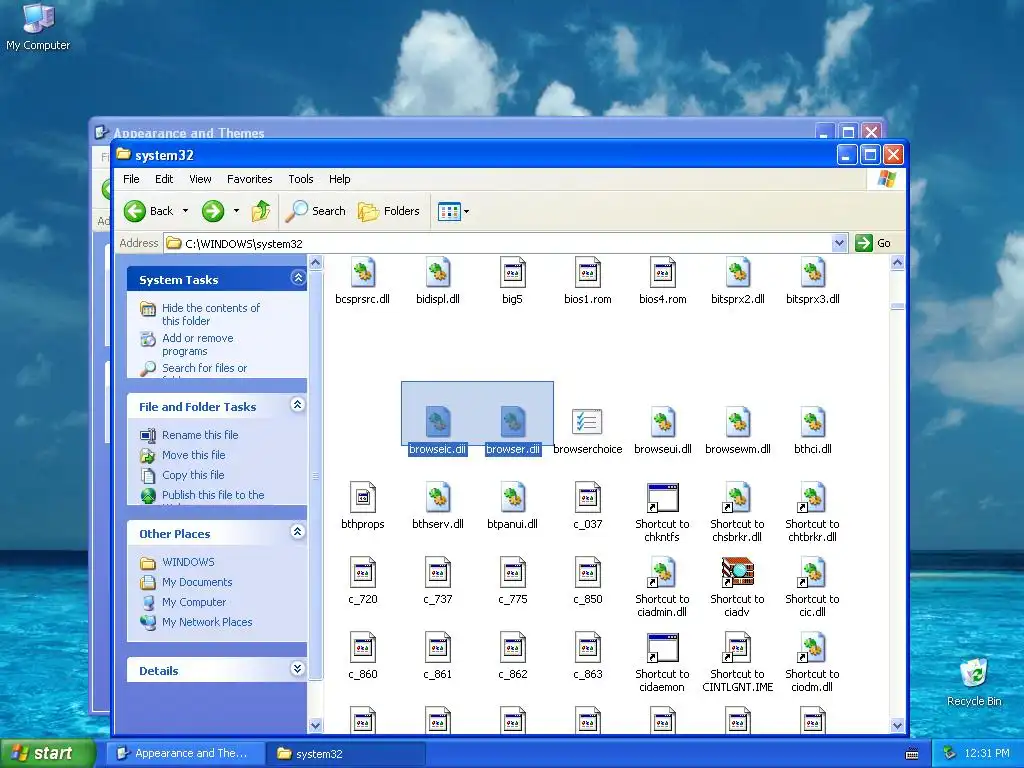
Task: Click the task pane scrollbar down arrow
Action: coord(315,725)
